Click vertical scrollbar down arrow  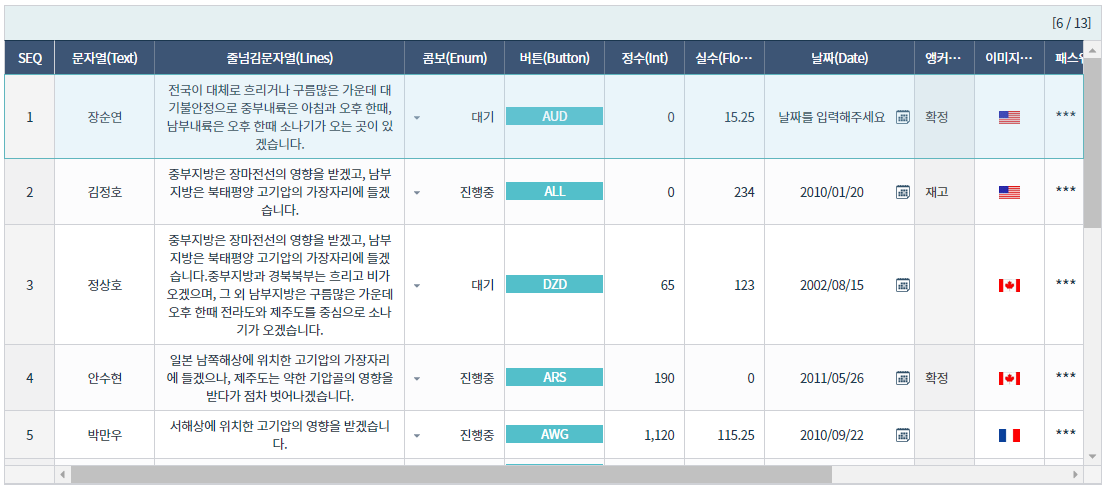[x=1092, y=456]
